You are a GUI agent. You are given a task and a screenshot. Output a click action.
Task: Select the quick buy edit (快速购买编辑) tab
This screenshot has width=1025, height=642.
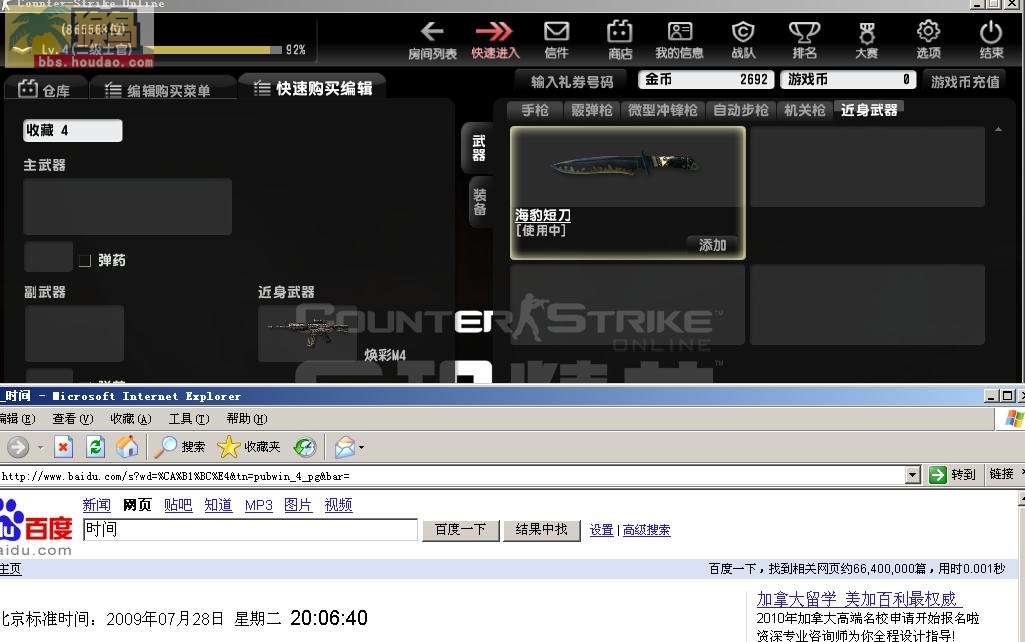(x=313, y=88)
